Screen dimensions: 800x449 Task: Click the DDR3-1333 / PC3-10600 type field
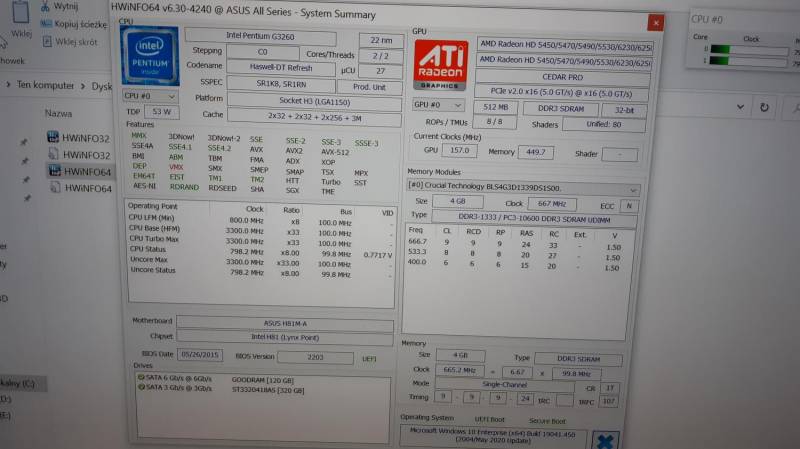(x=534, y=218)
